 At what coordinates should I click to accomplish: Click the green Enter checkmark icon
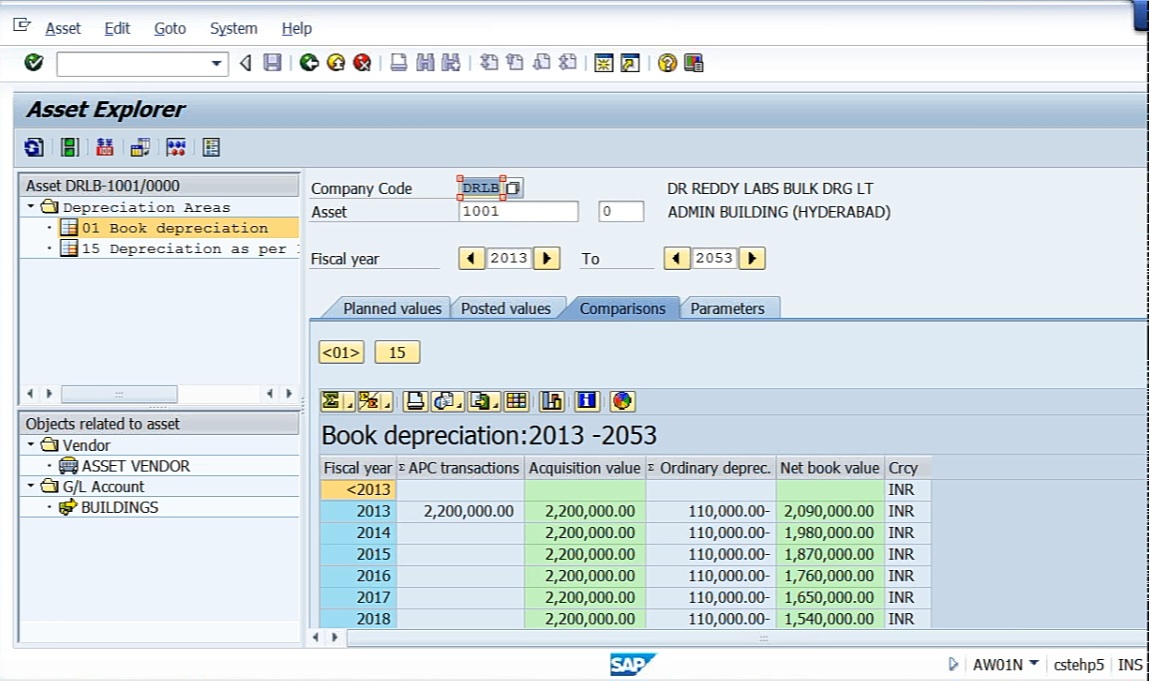point(34,63)
